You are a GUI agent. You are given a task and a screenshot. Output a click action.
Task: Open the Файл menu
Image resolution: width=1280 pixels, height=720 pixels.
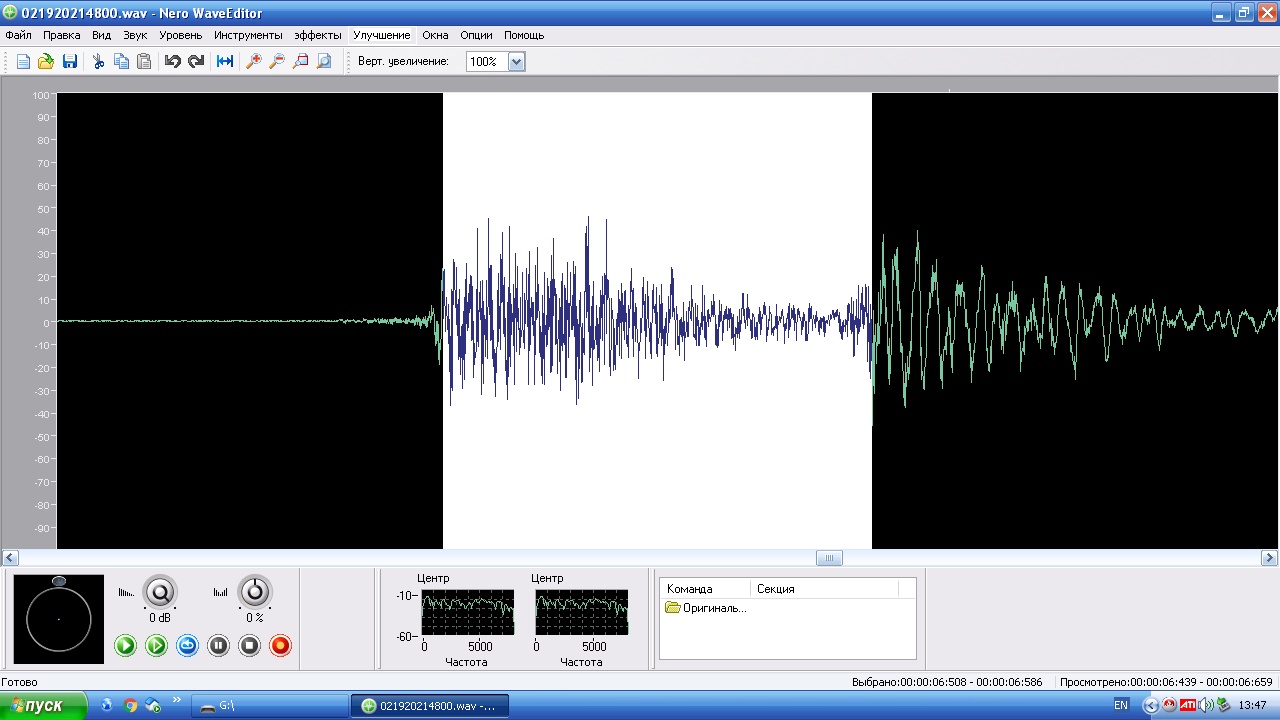point(18,35)
